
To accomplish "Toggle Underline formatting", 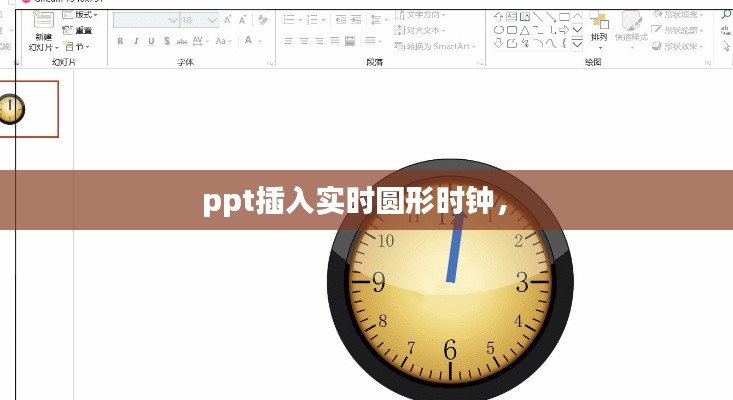I will pos(151,41).
